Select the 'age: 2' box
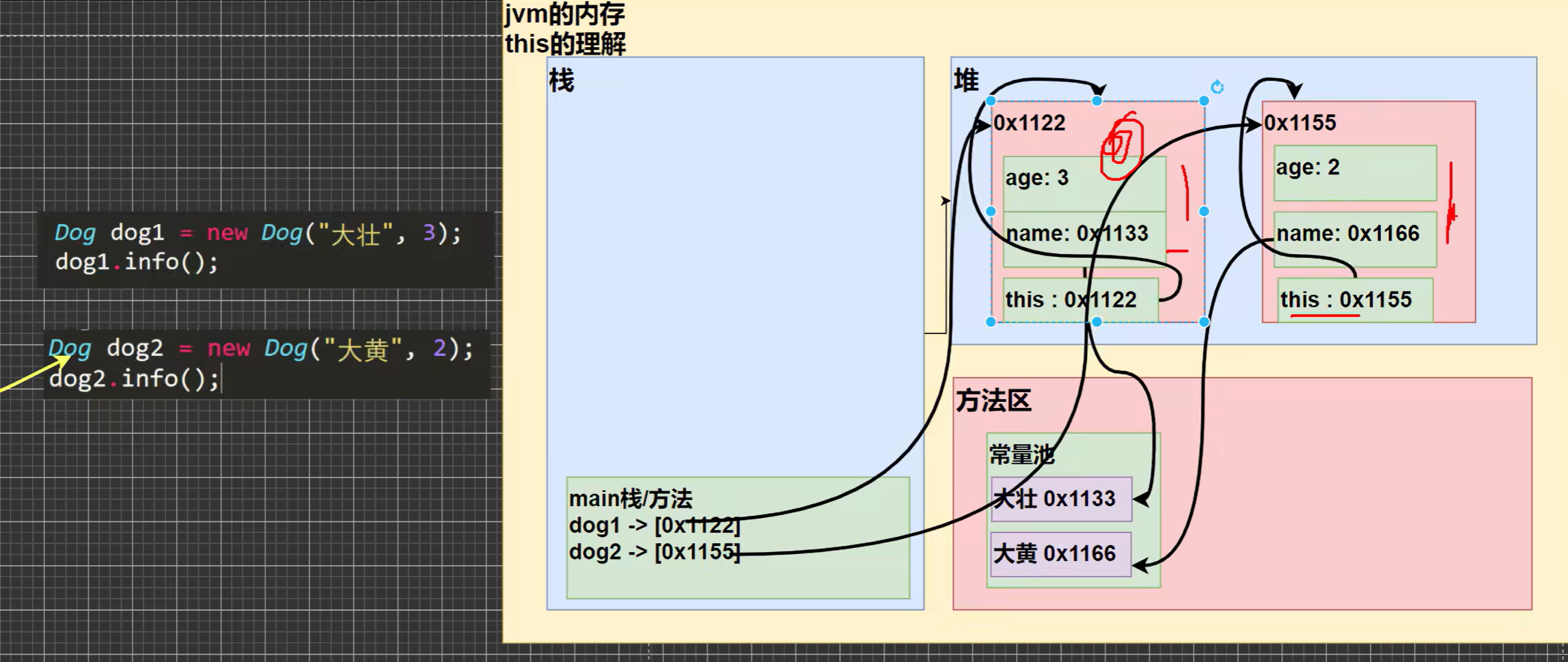 1356,173
